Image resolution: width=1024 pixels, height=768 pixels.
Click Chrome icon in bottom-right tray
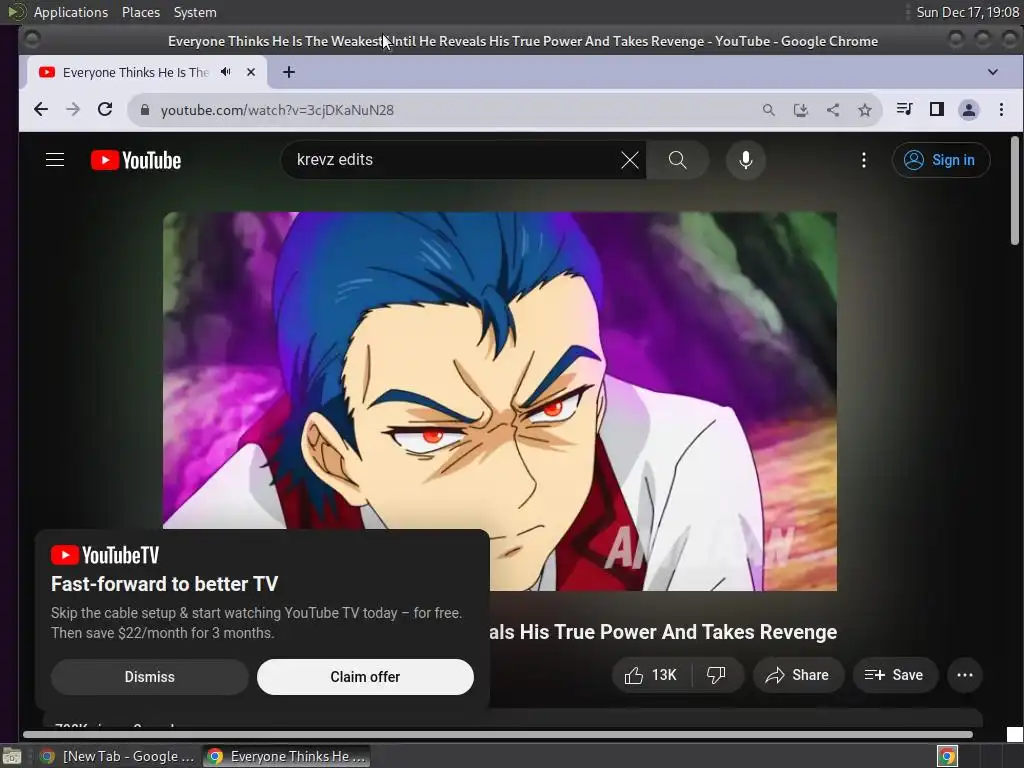pyautogui.click(x=947, y=756)
